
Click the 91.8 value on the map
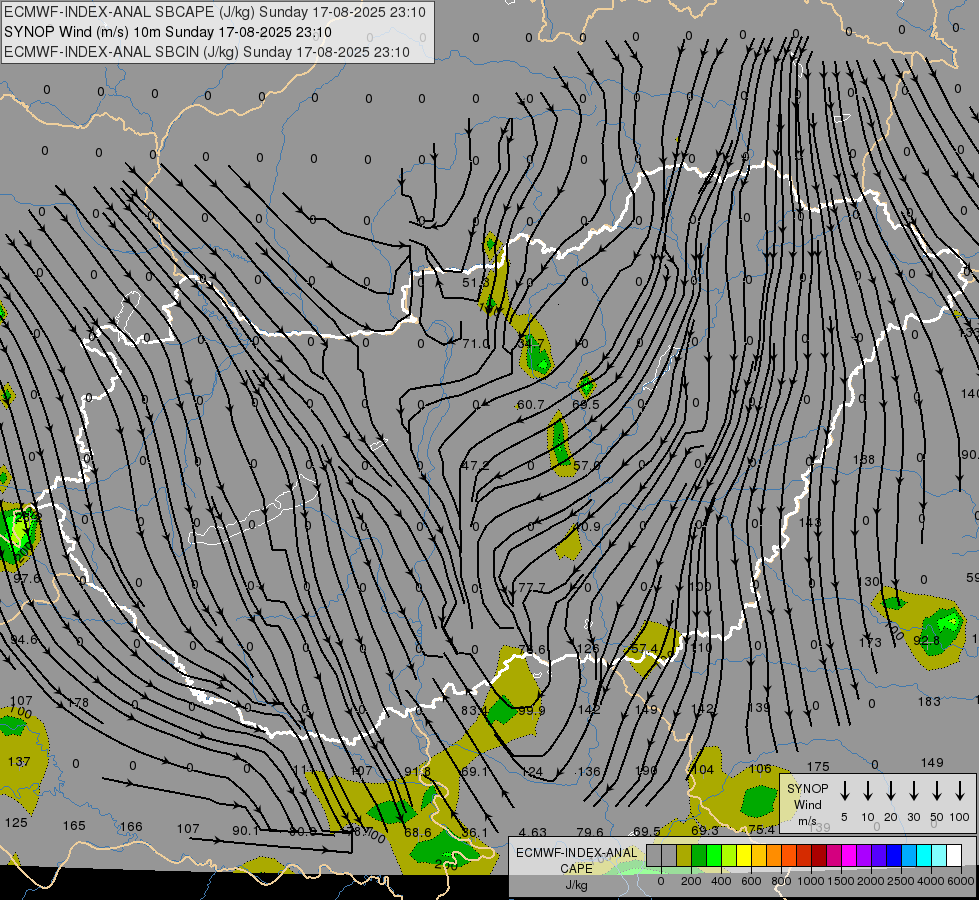tap(417, 771)
